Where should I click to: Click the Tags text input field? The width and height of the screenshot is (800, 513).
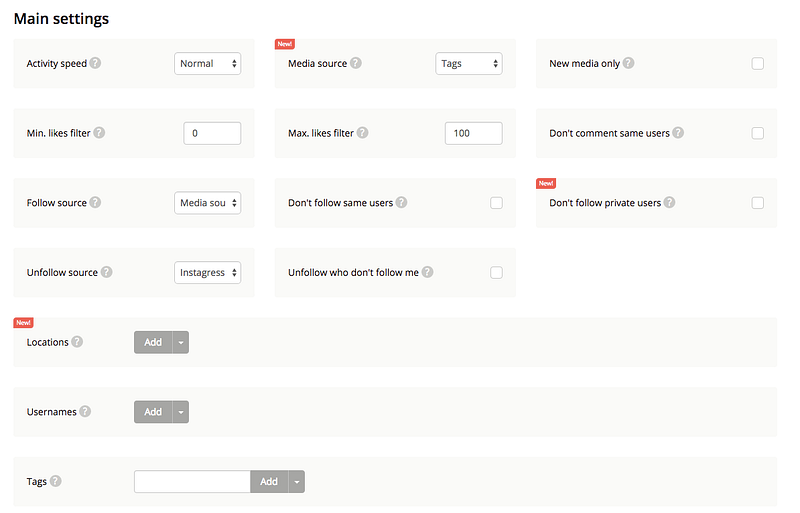(192, 481)
